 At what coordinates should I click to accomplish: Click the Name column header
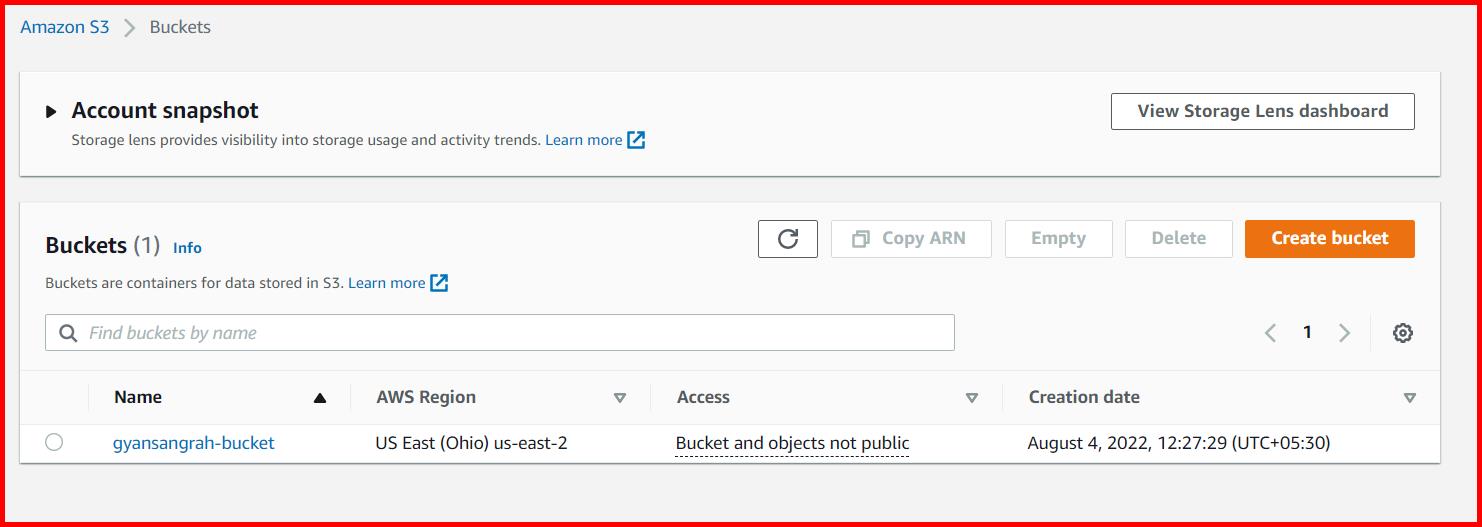(x=138, y=397)
